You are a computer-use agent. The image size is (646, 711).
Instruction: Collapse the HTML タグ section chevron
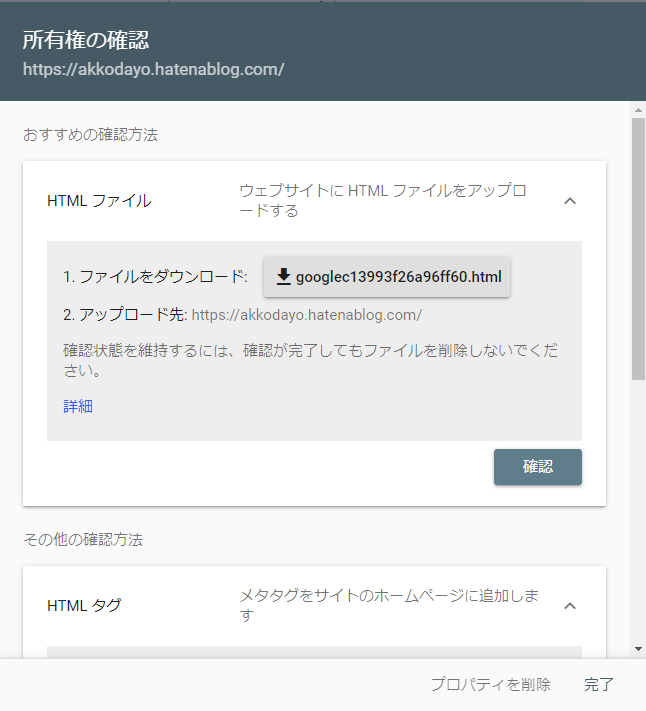570,606
